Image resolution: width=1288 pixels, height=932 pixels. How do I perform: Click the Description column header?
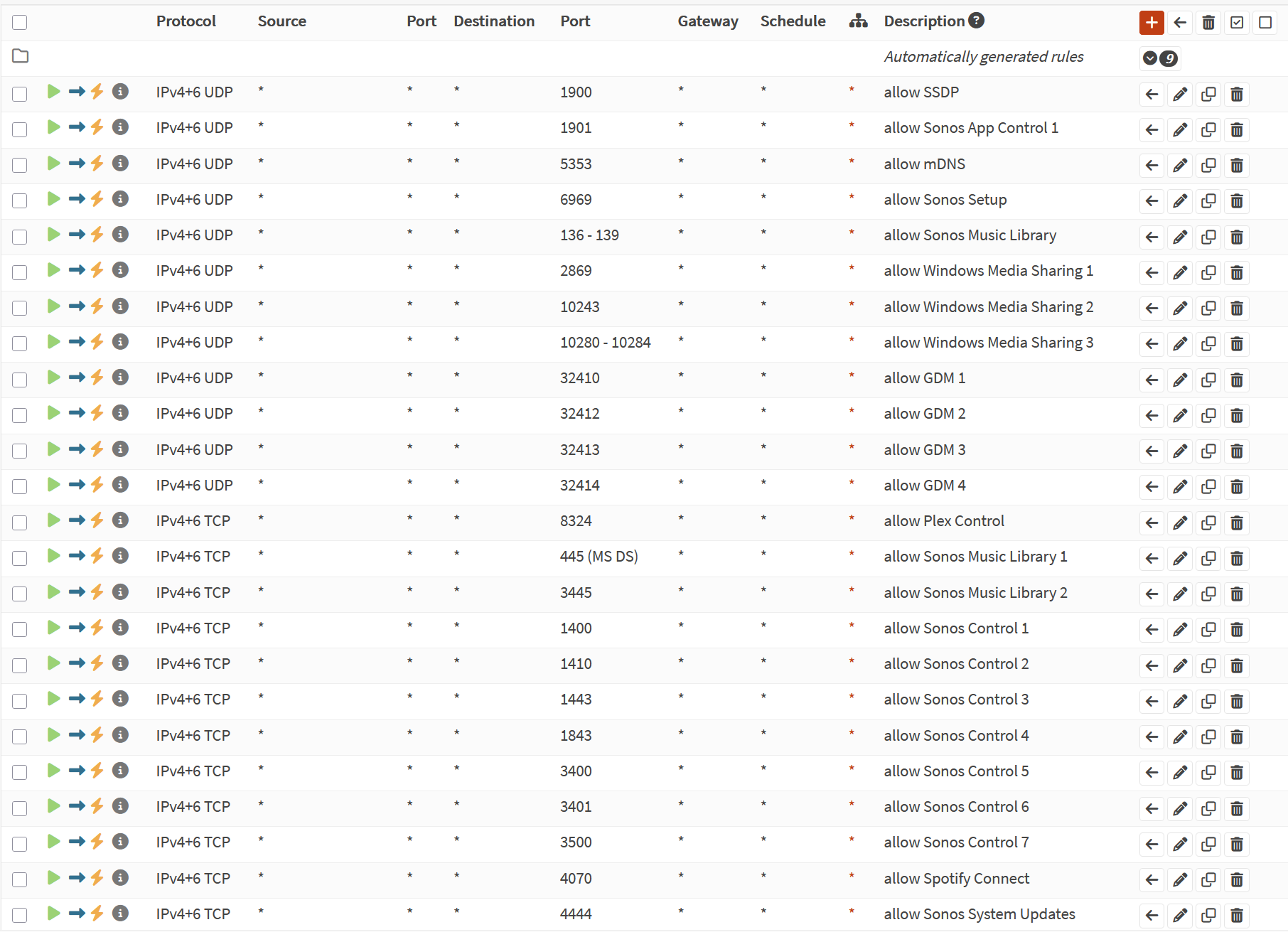[924, 21]
